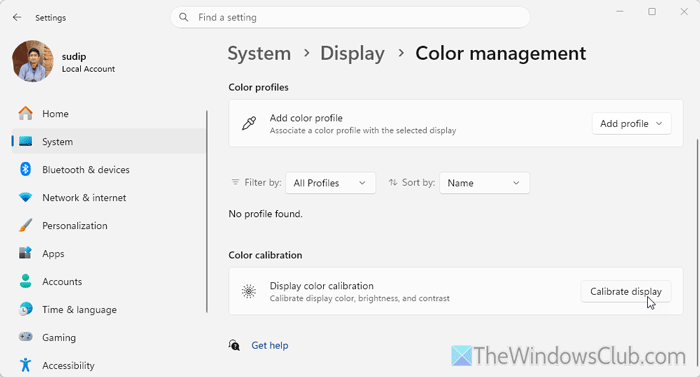Minimize the Settings window
Screen dimensions: 700x377
tap(620, 12)
